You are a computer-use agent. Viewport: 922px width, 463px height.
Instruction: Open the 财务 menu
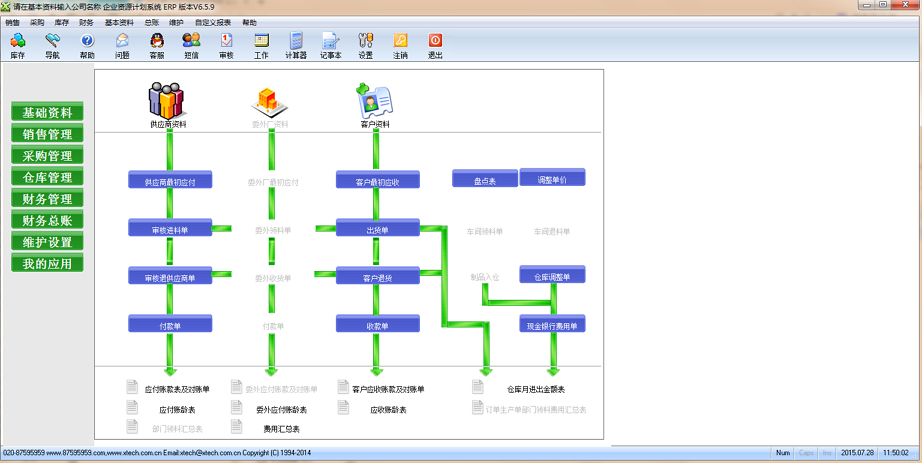(x=86, y=23)
